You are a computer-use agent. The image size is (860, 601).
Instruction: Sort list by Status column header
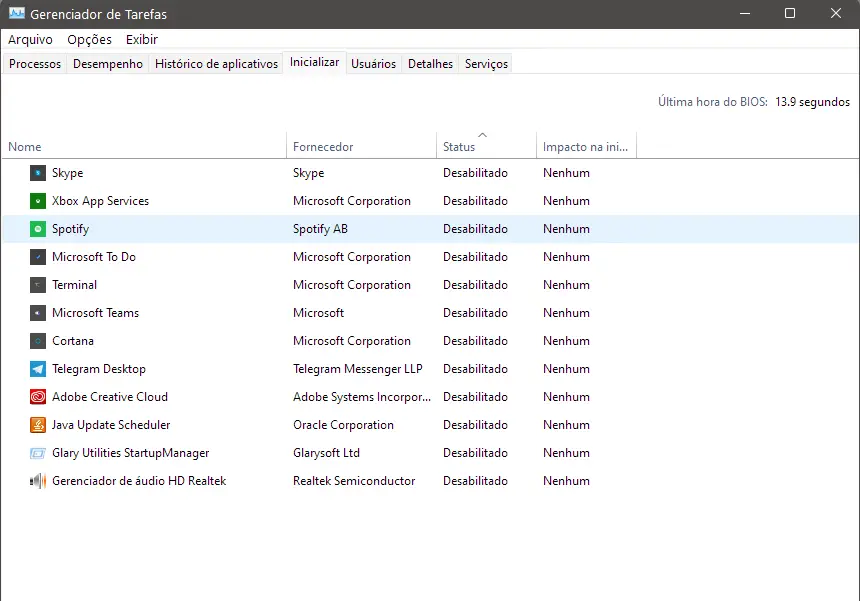click(x=460, y=147)
